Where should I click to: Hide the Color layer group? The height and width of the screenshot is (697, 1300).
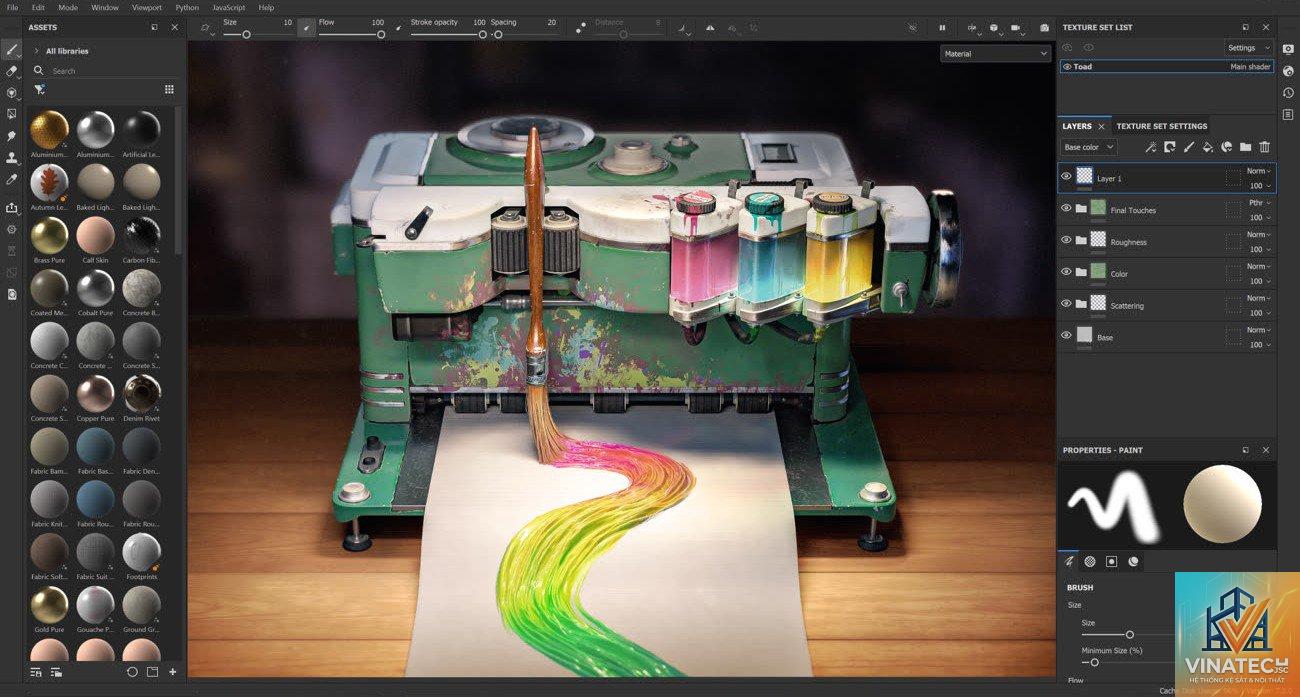coord(1066,272)
